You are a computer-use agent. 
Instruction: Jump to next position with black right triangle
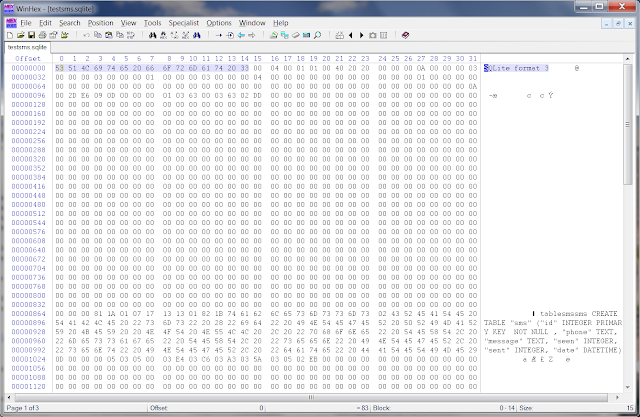tap(361, 35)
